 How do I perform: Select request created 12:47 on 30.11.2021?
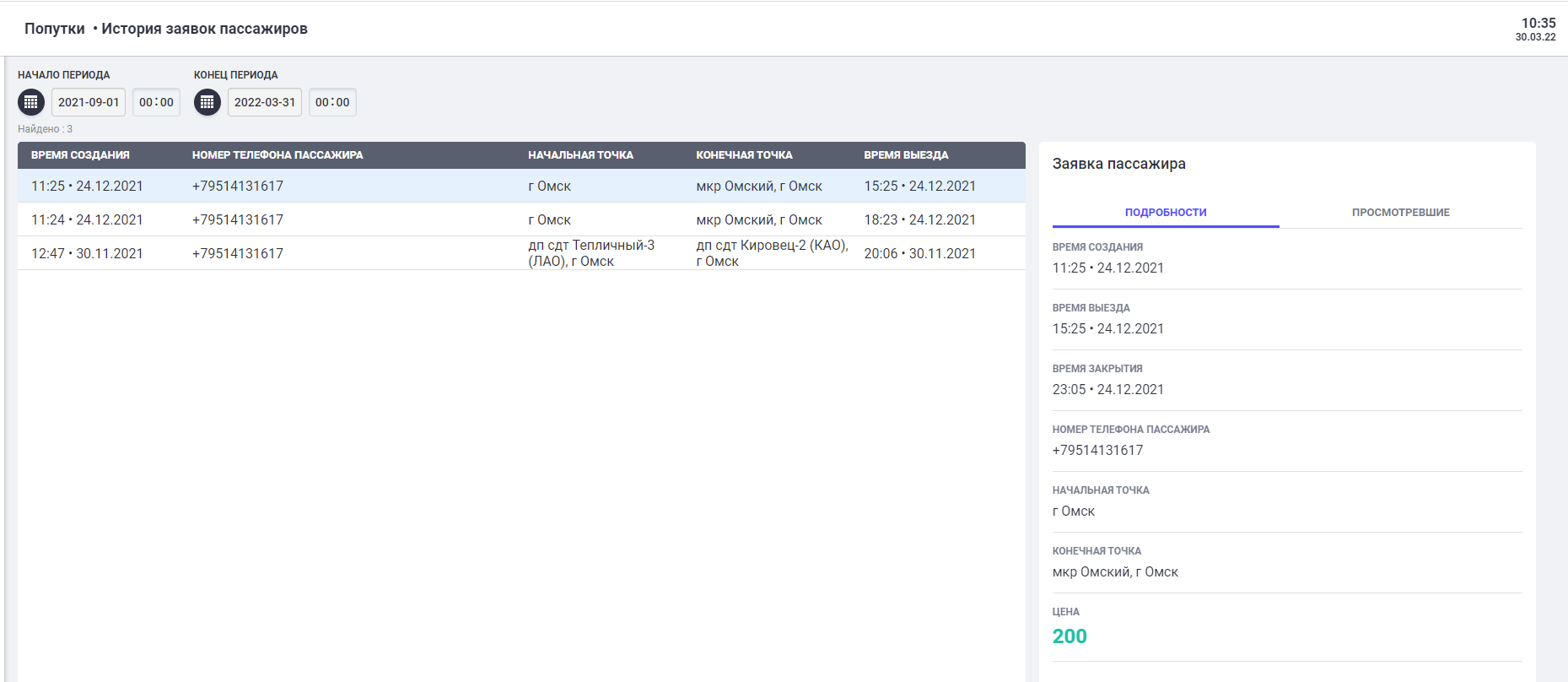[87, 253]
